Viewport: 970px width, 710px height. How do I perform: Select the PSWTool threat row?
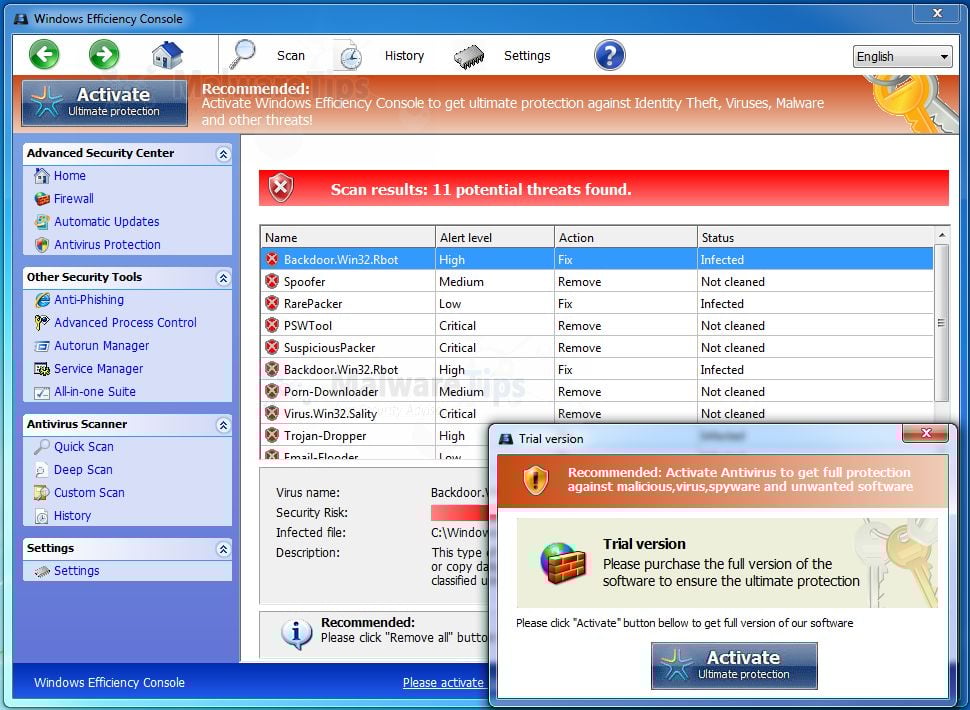pos(597,325)
